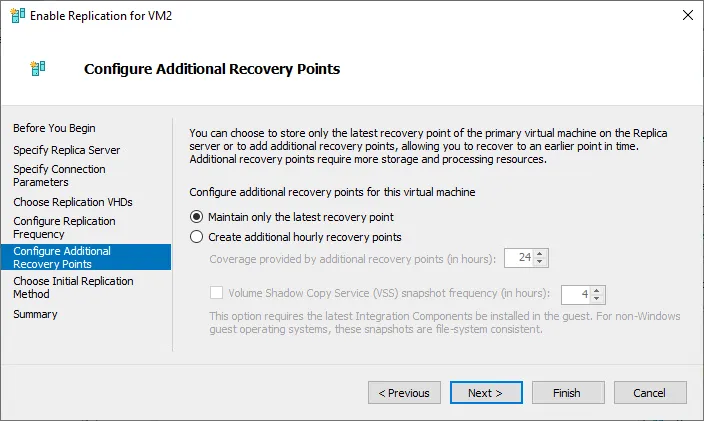Viewport: 704px width, 421px height.
Task: Jump to Specify Connection Parameters step
Action: pyautogui.click(x=59, y=176)
